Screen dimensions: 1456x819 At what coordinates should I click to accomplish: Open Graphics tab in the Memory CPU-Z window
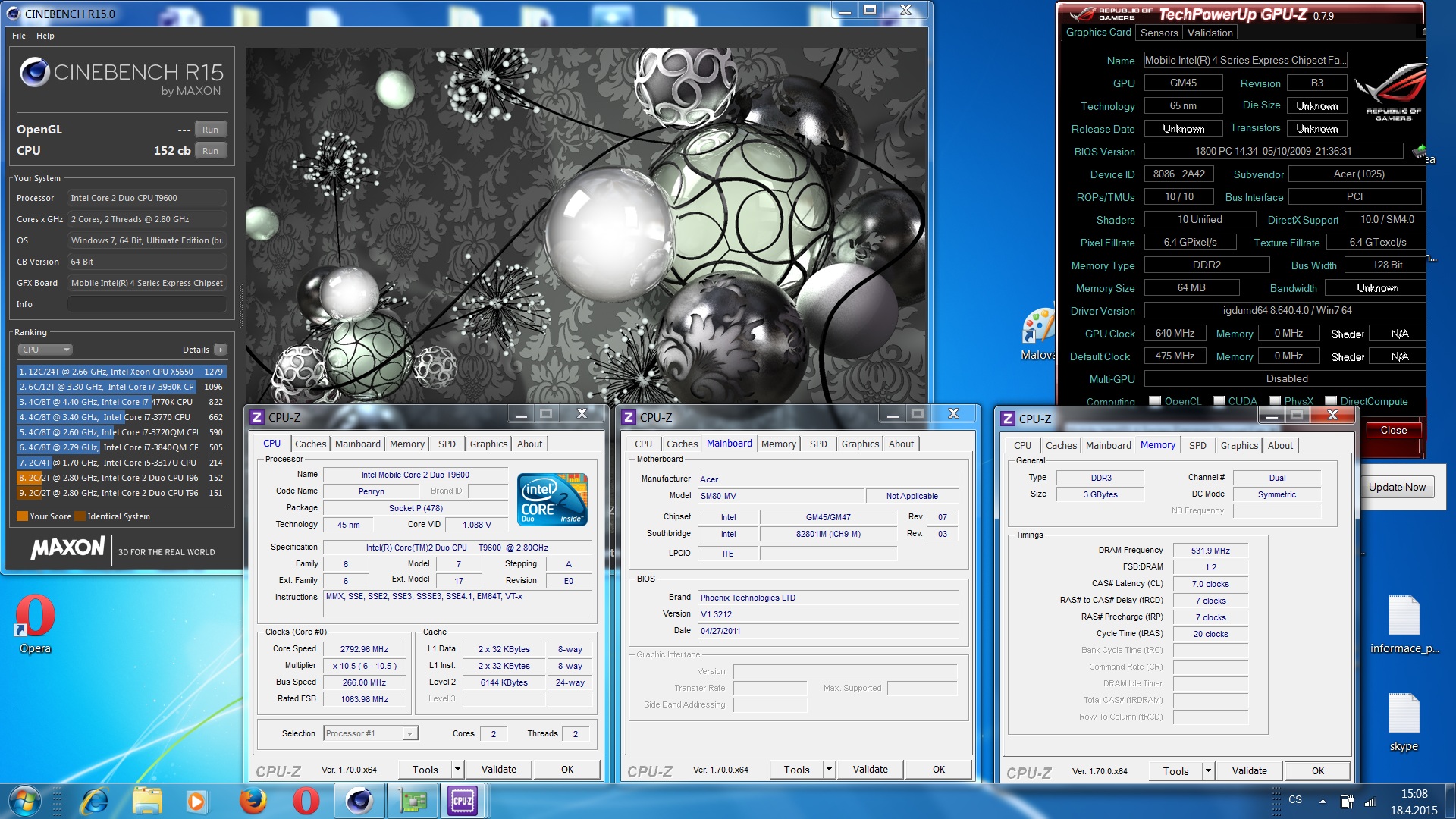pyautogui.click(x=1239, y=445)
